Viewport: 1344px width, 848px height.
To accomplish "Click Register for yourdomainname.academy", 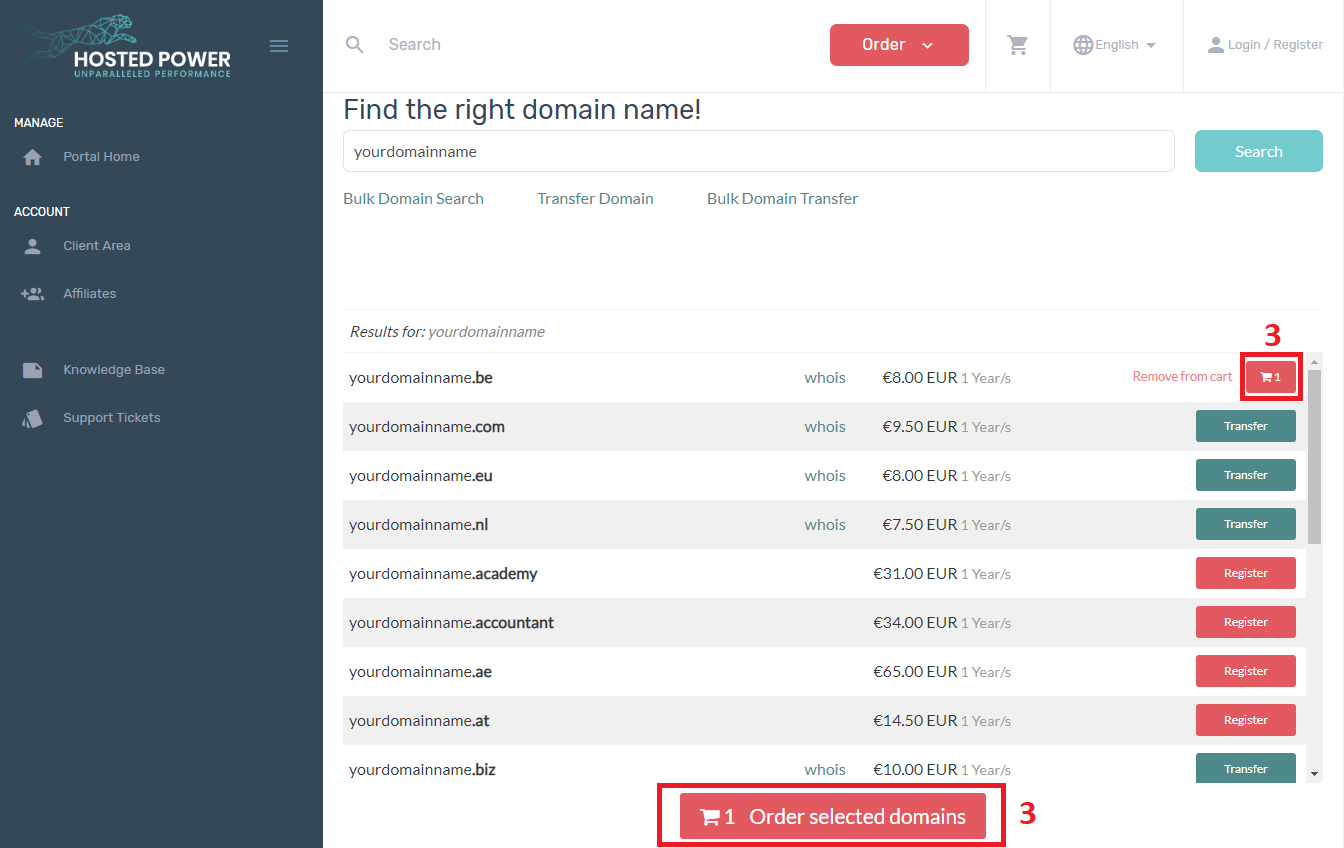I will coord(1246,573).
